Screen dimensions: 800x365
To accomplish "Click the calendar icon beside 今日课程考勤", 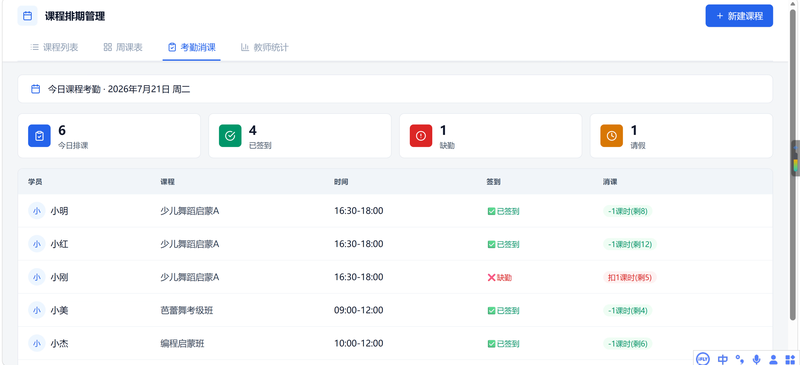I will pos(36,89).
